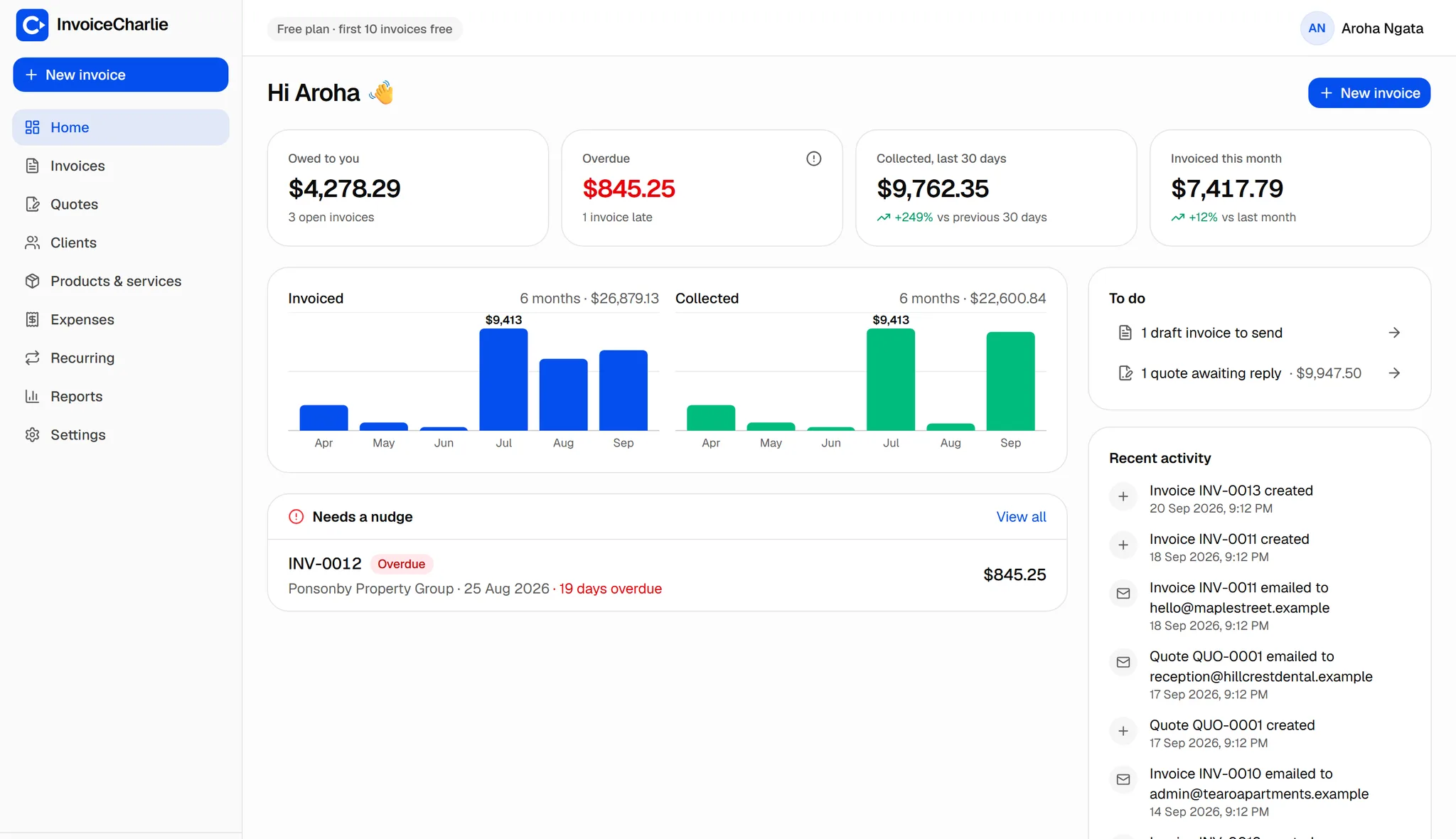The width and height of the screenshot is (1456, 839).
Task: Click the arrow next to quote awaiting reply
Action: [x=1394, y=373]
